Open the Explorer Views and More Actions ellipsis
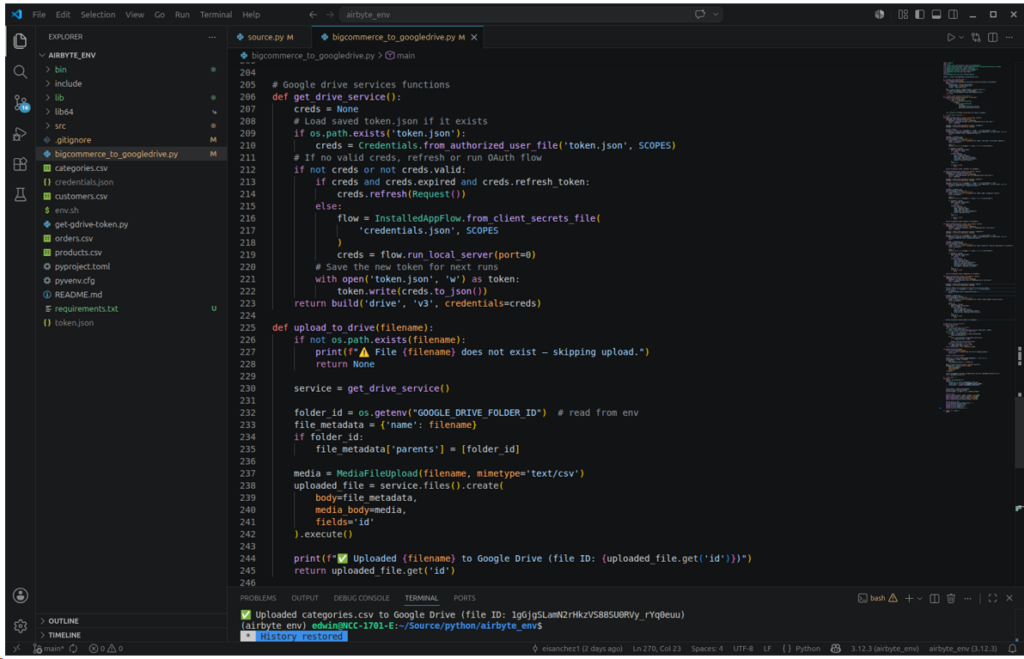Screen dimensions: 1024x659 212,37
